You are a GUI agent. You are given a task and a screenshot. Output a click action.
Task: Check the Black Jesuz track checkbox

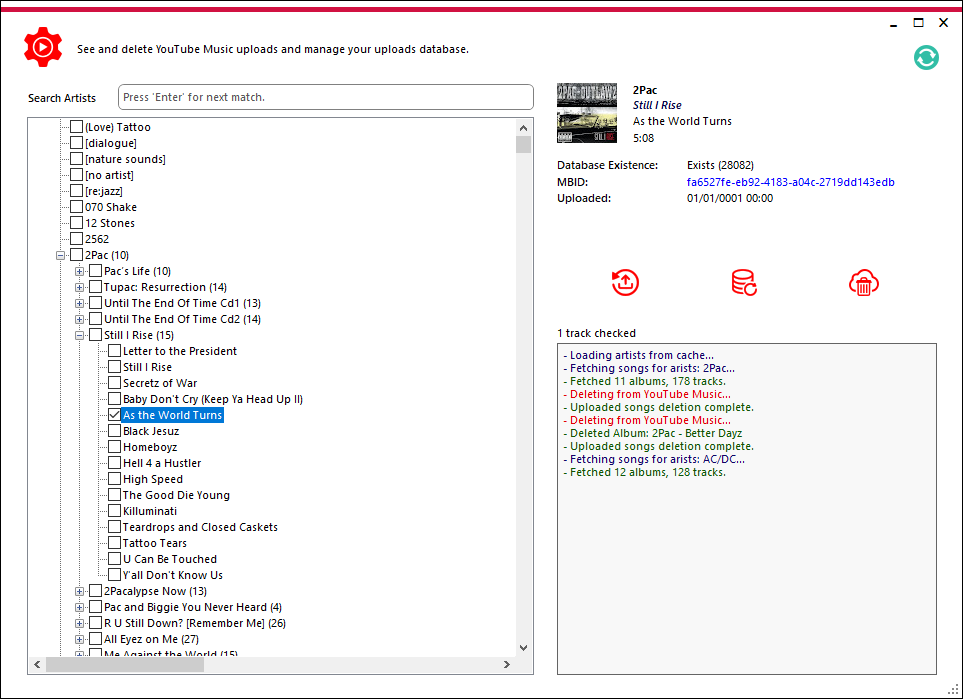pyautogui.click(x=114, y=431)
